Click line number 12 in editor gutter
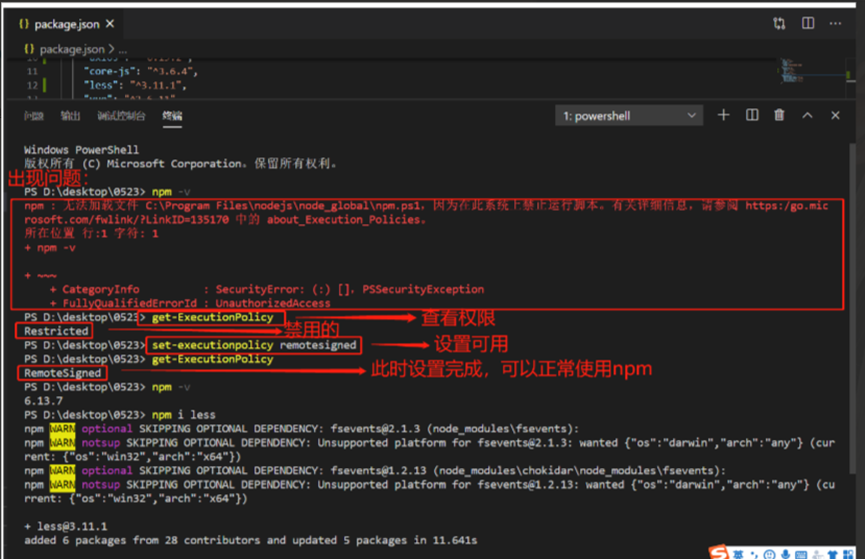The height and width of the screenshot is (559, 865). 33,86
